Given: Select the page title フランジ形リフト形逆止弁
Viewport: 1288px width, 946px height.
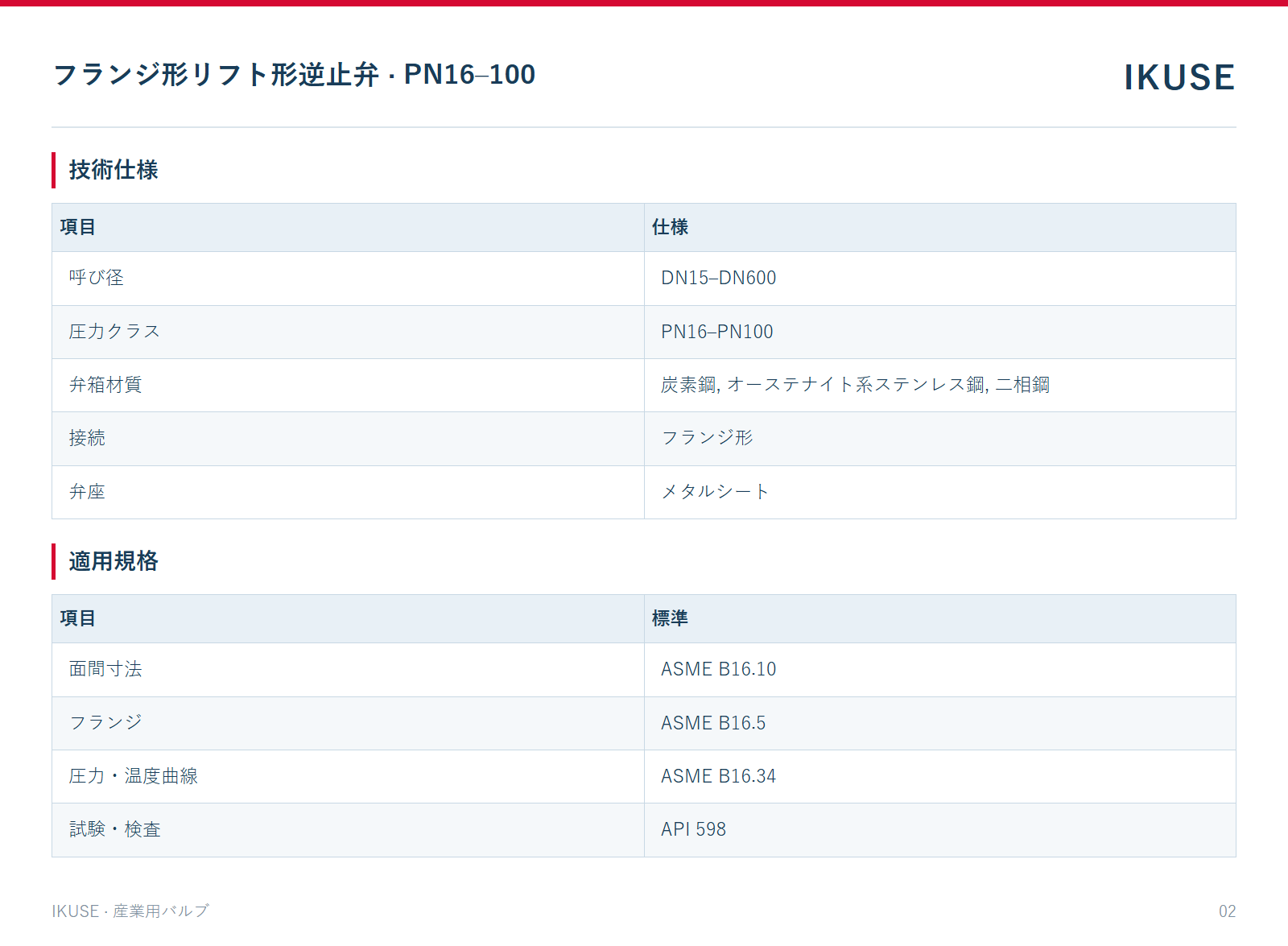Looking at the screenshot, I should (x=216, y=74).
